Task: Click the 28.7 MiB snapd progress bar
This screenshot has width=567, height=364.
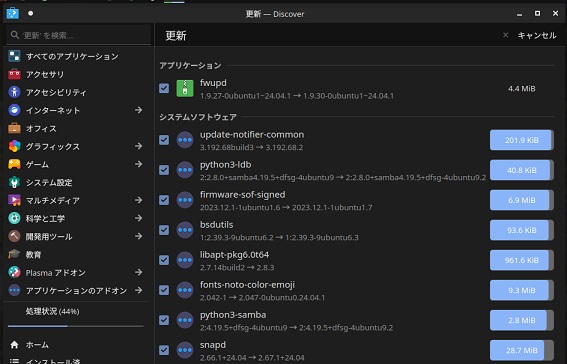Action: (522, 350)
